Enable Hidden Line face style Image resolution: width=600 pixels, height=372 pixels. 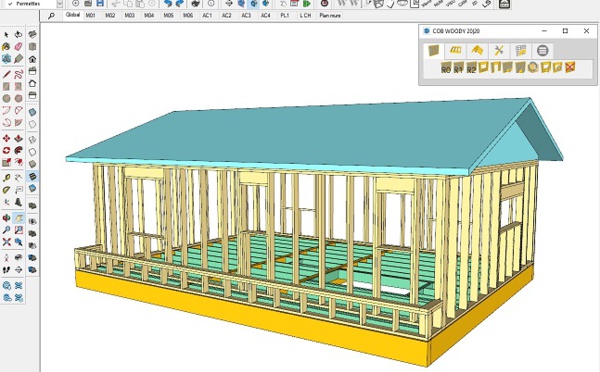(33, 152)
